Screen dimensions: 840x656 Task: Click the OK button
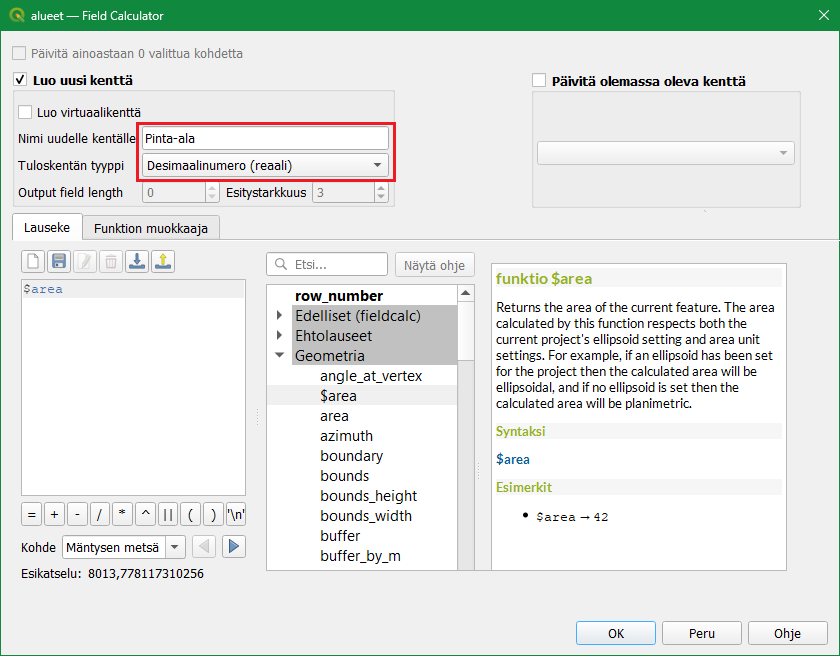click(x=616, y=633)
